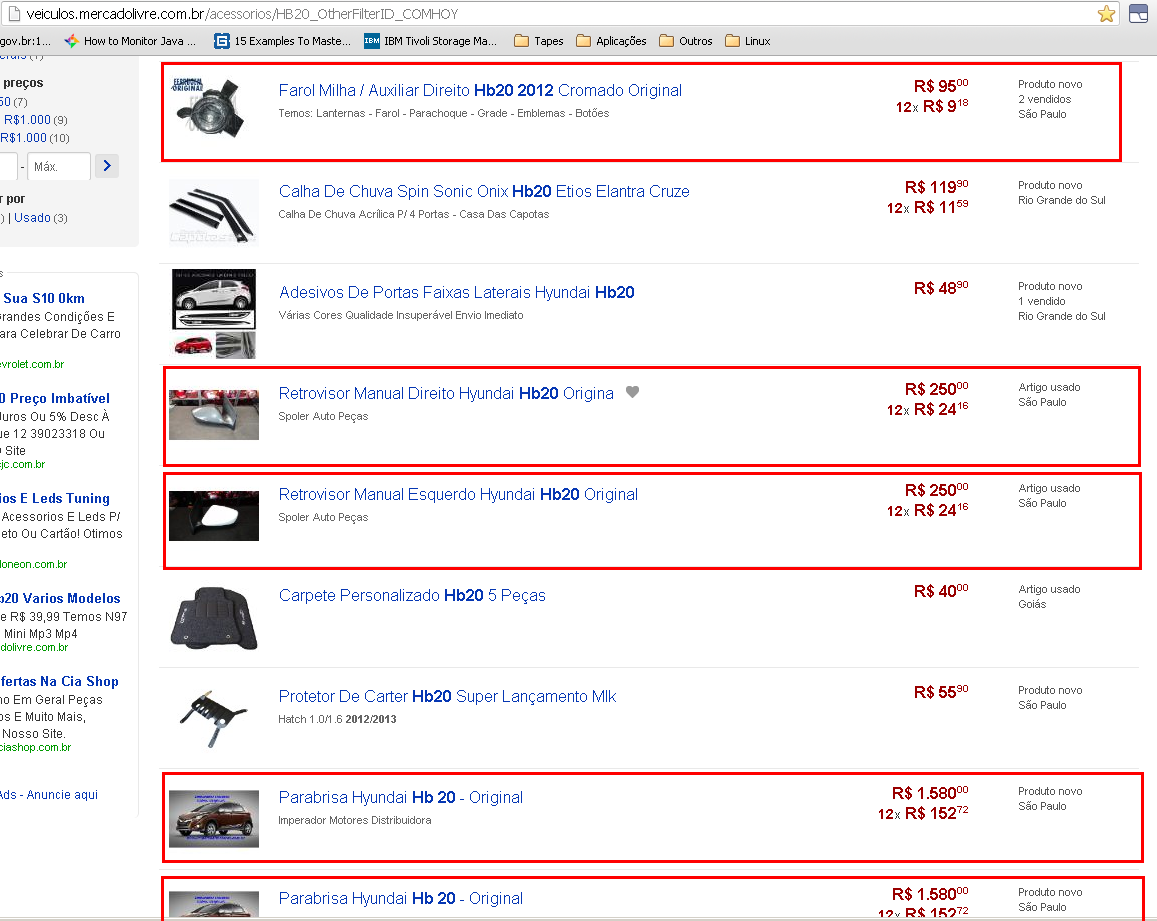Open the Outros bookmarks folder

tap(686, 41)
